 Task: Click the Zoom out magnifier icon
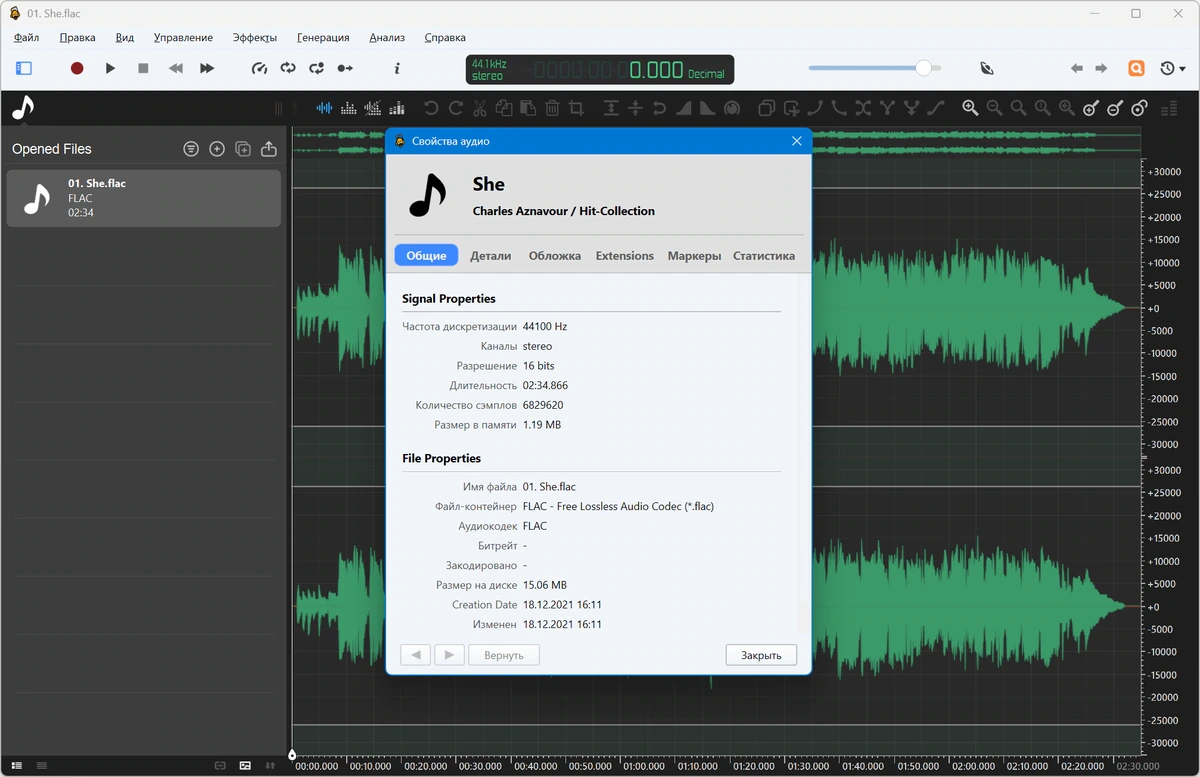click(x=994, y=108)
